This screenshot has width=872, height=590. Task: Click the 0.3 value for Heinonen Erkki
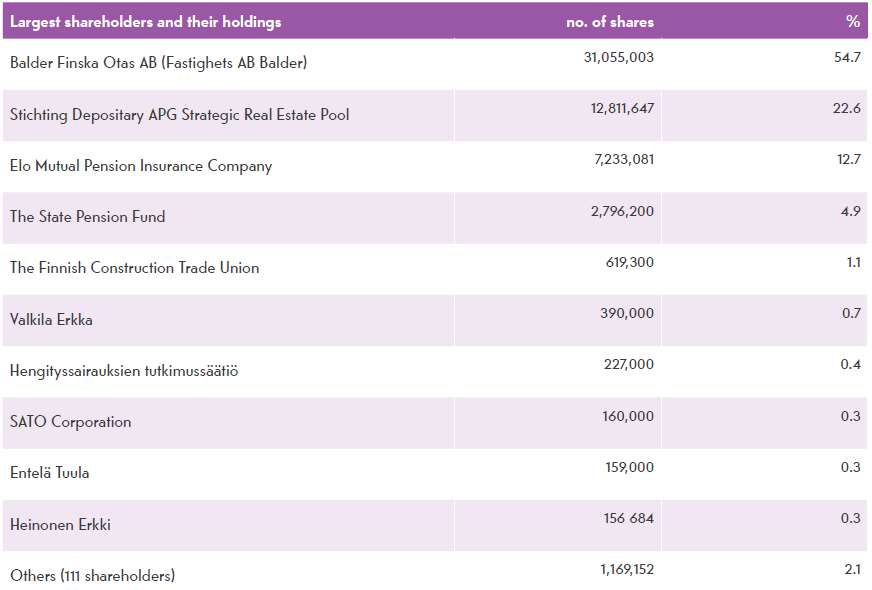(x=851, y=518)
